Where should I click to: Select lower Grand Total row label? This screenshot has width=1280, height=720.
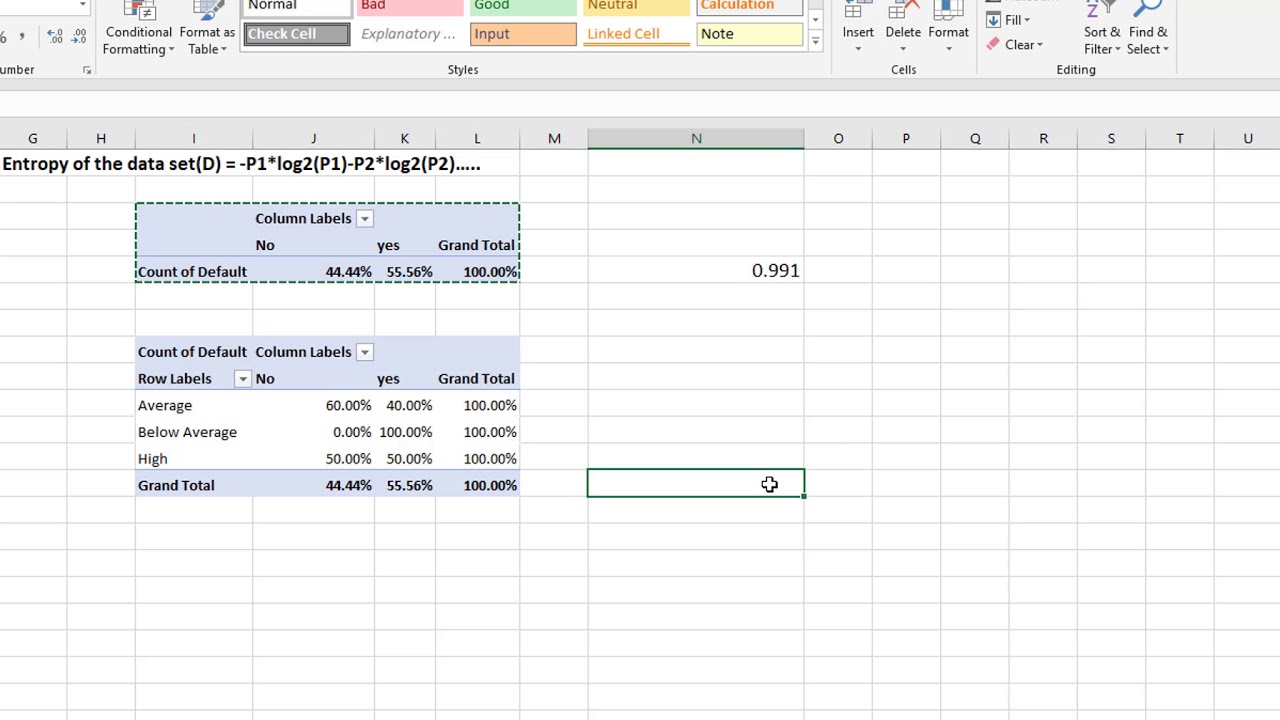194,485
